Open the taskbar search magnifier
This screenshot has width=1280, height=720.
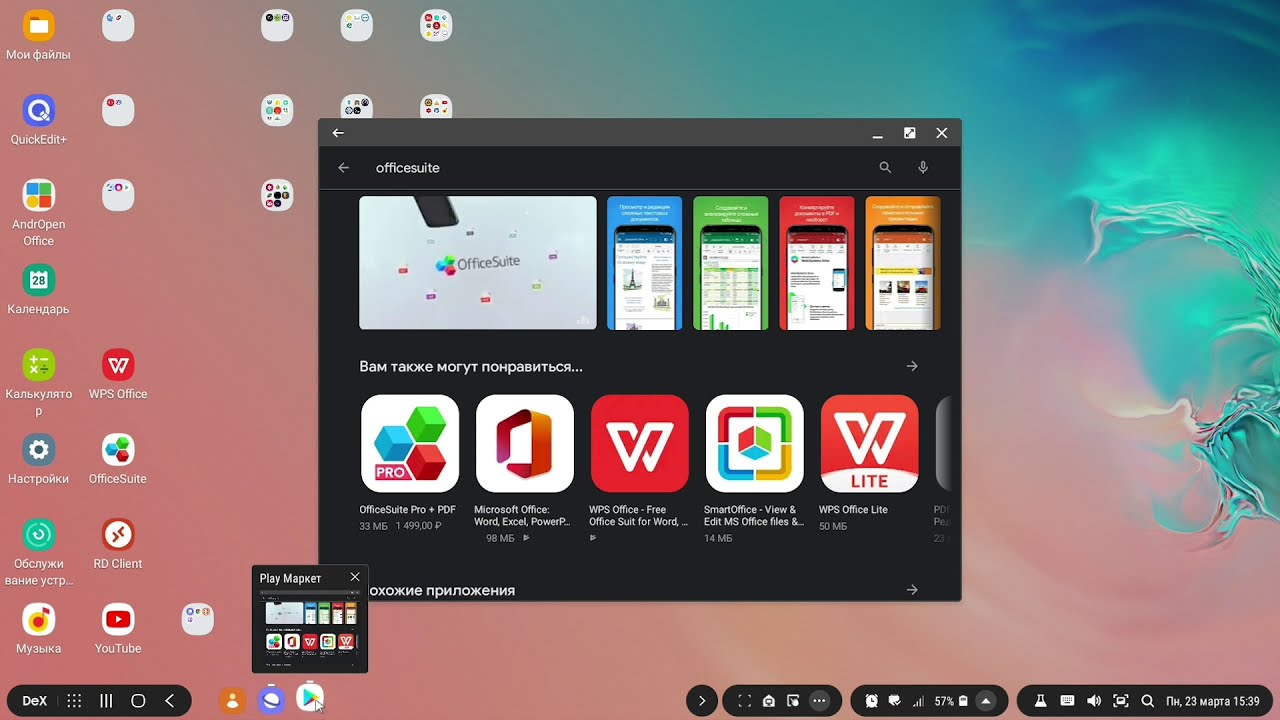[1148, 701]
